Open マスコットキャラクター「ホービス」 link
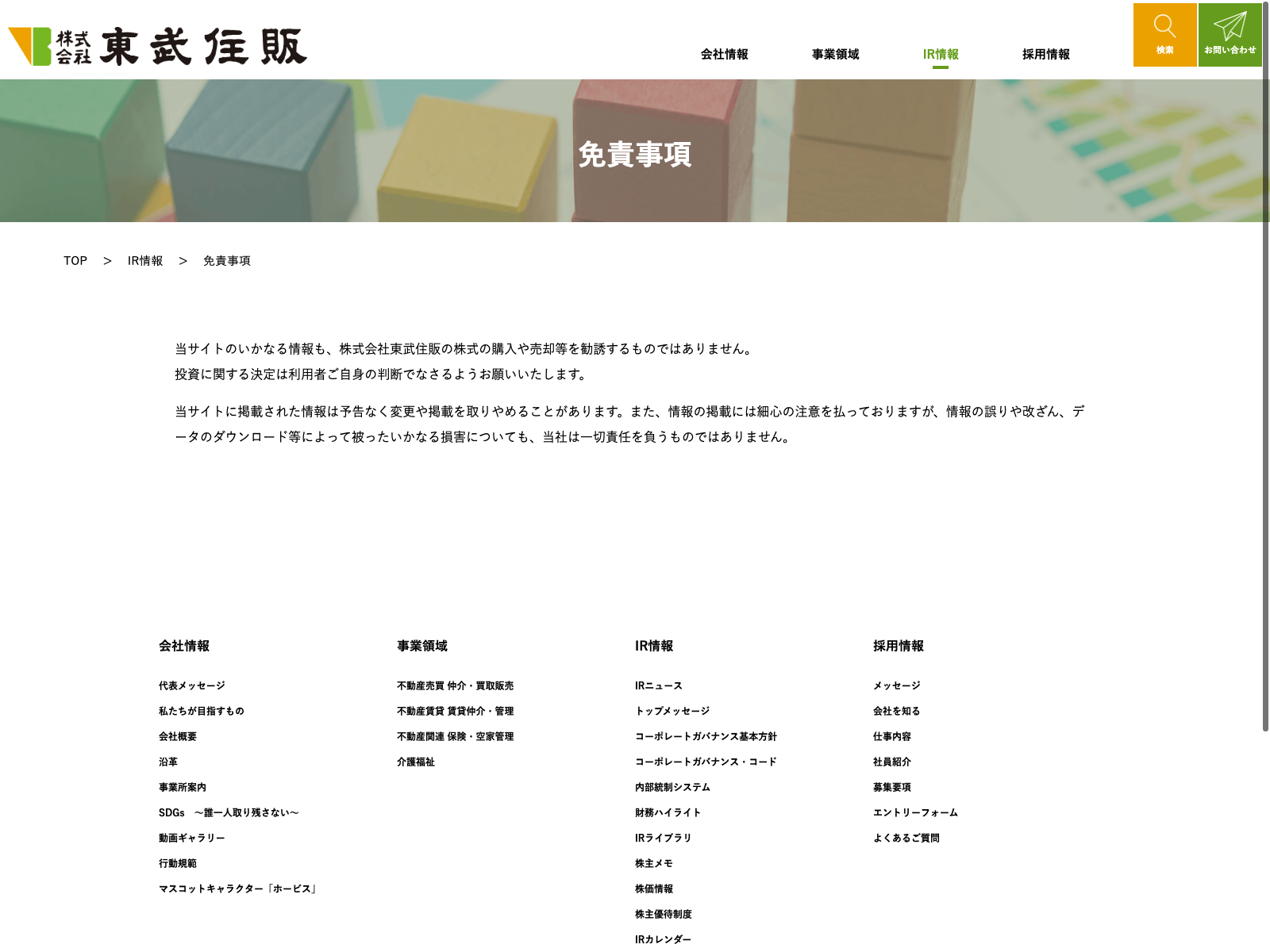This screenshot has width=1270, height=952. tap(238, 889)
